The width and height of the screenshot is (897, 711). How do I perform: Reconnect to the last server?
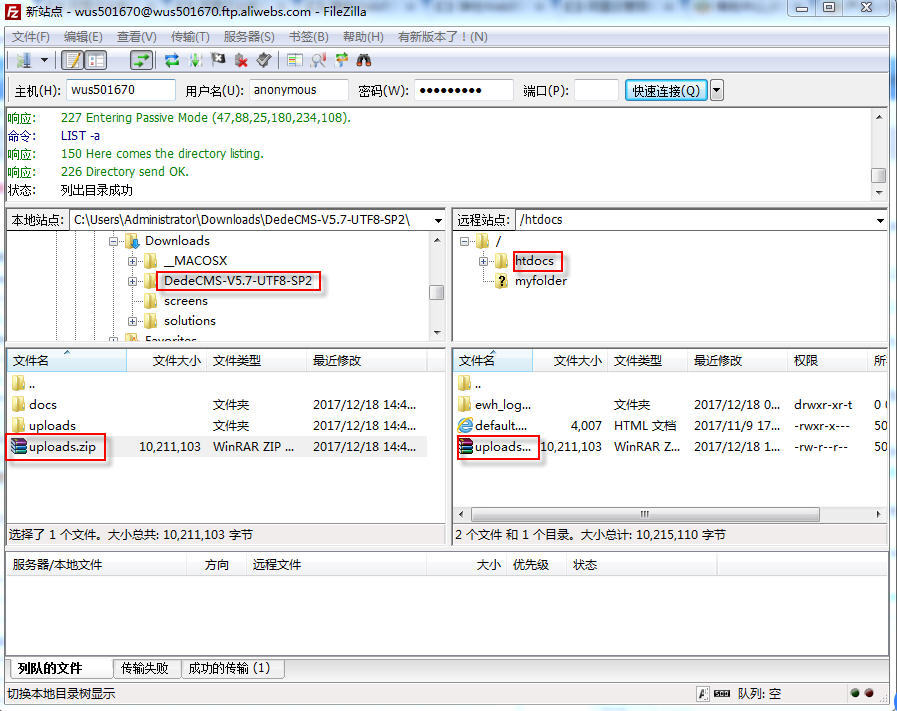point(264,60)
